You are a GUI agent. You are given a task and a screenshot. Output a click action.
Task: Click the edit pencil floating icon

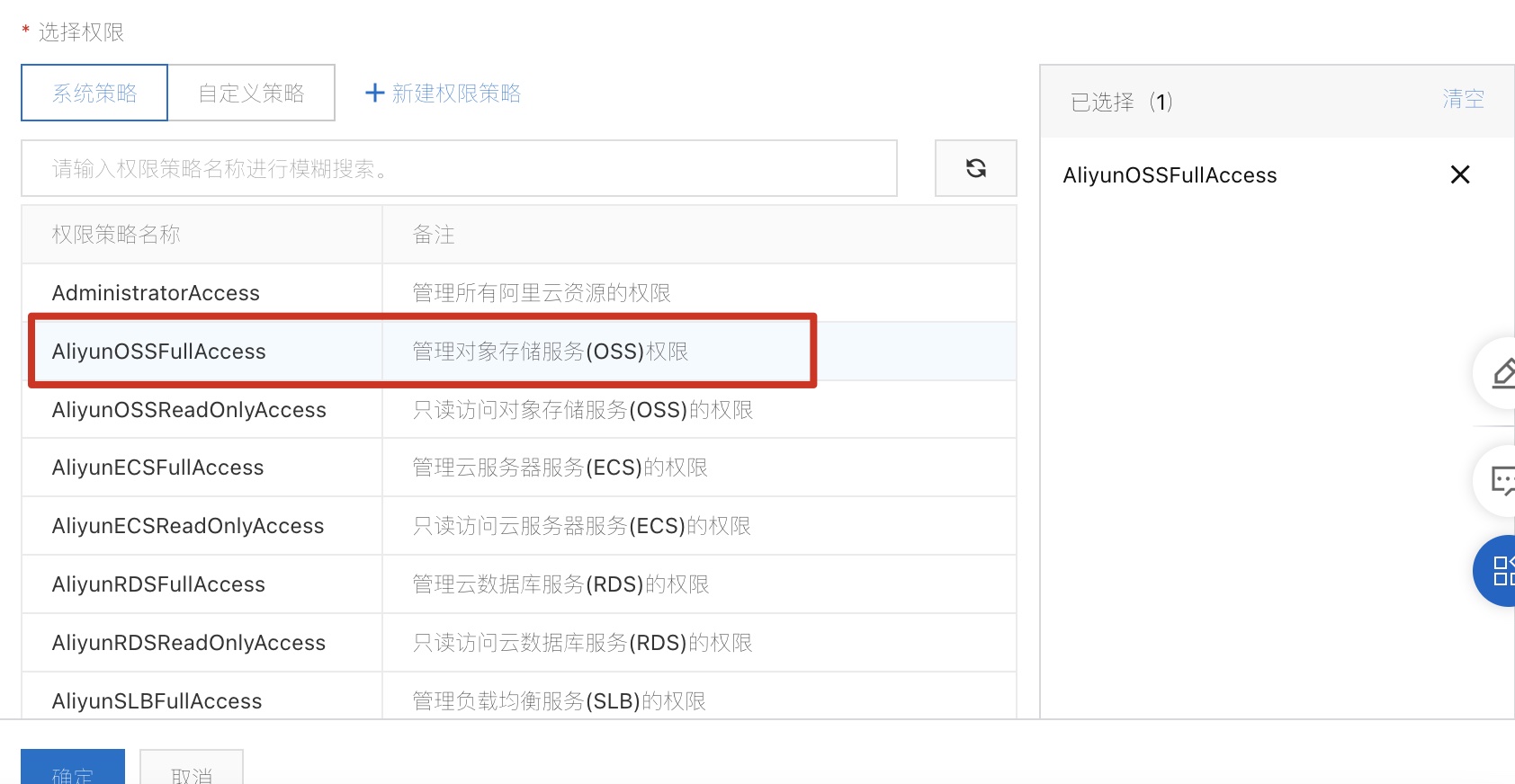[x=1502, y=373]
